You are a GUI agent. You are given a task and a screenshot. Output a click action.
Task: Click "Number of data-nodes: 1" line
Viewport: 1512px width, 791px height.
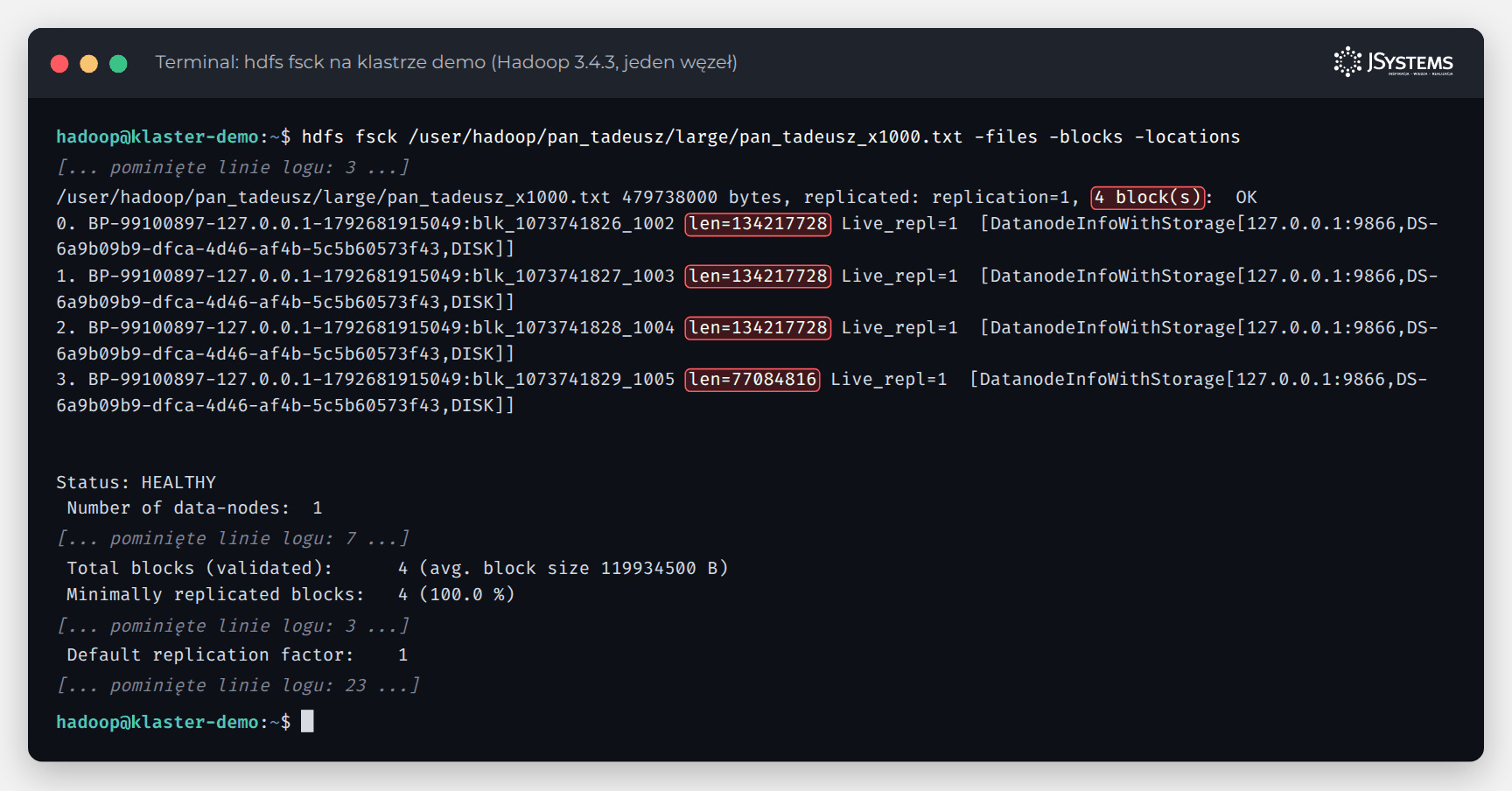pos(194,507)
